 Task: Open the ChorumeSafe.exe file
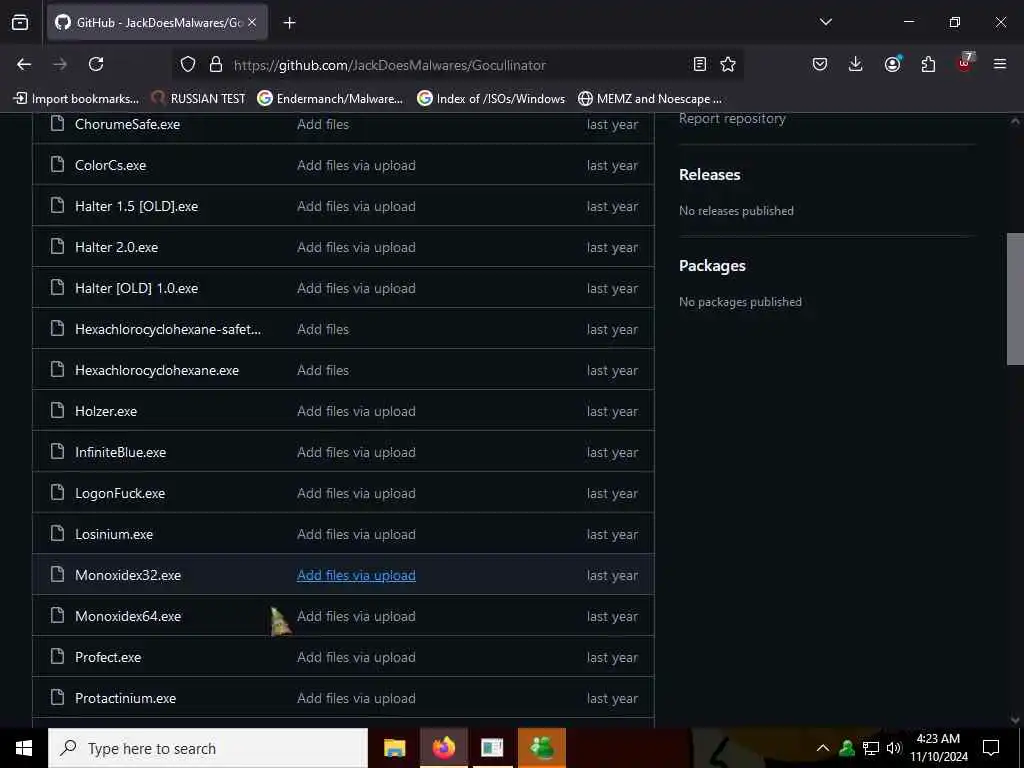127,124
